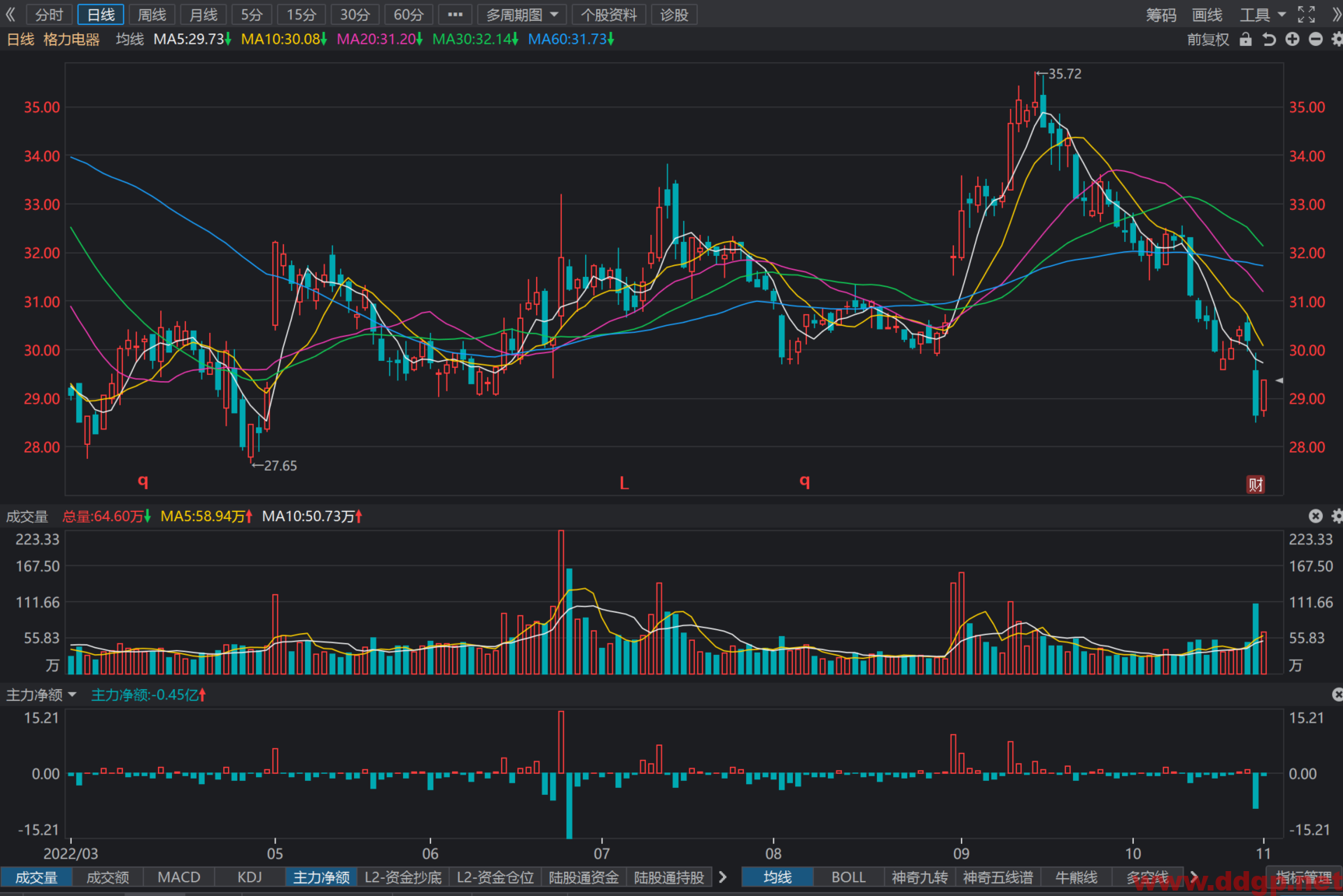Open 诊股 stock diagnosis
Viewport: 1343px width, 896px height.
(674, 14)
